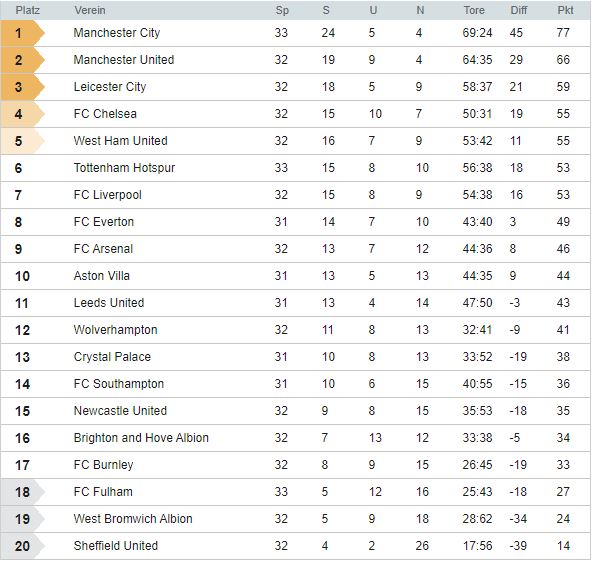This screenshot has height=562, width=592.
Task: Click the orange rank 2 badge
Action: [23, 60]
